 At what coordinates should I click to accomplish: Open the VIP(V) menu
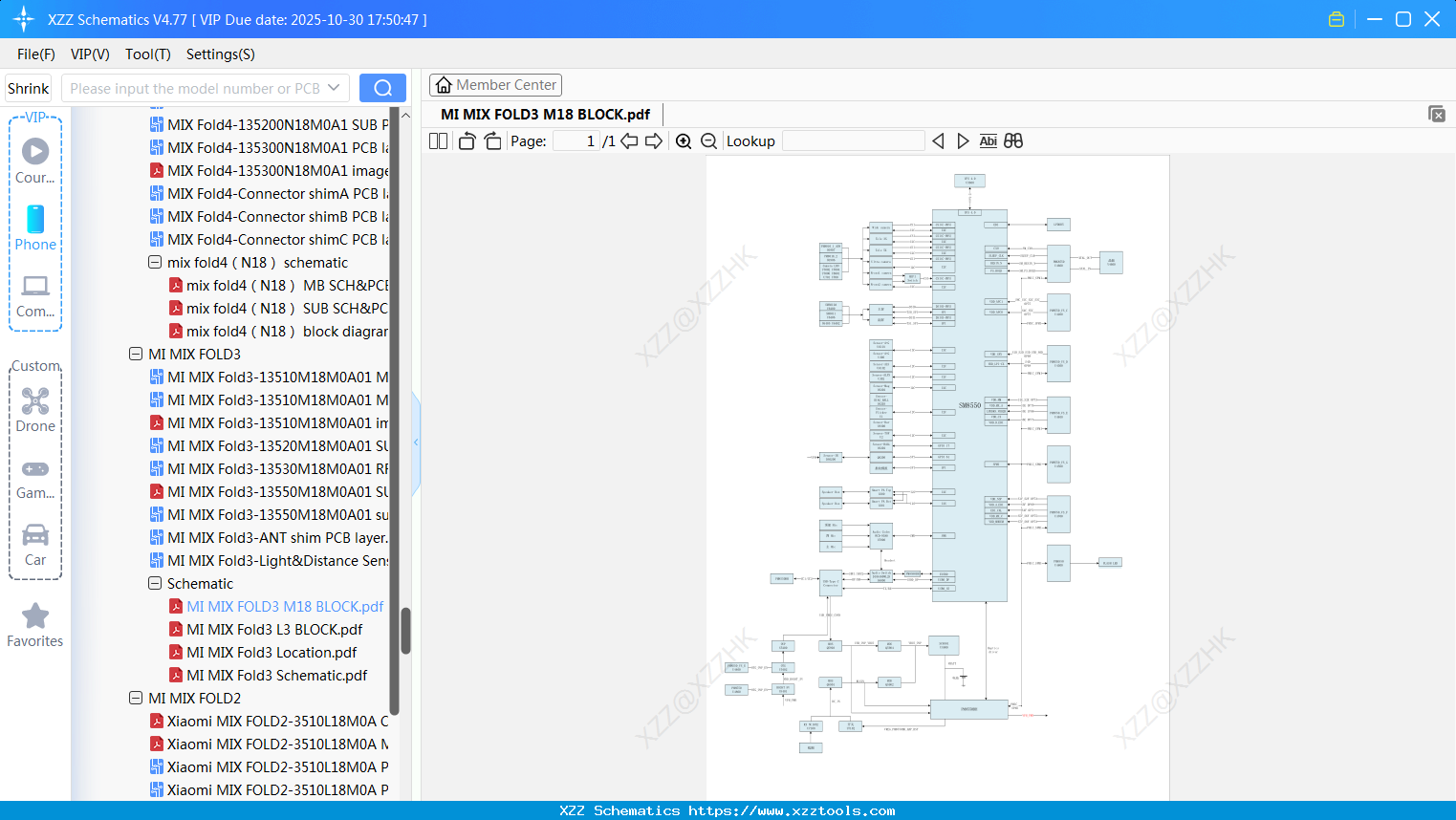point(90,54)
